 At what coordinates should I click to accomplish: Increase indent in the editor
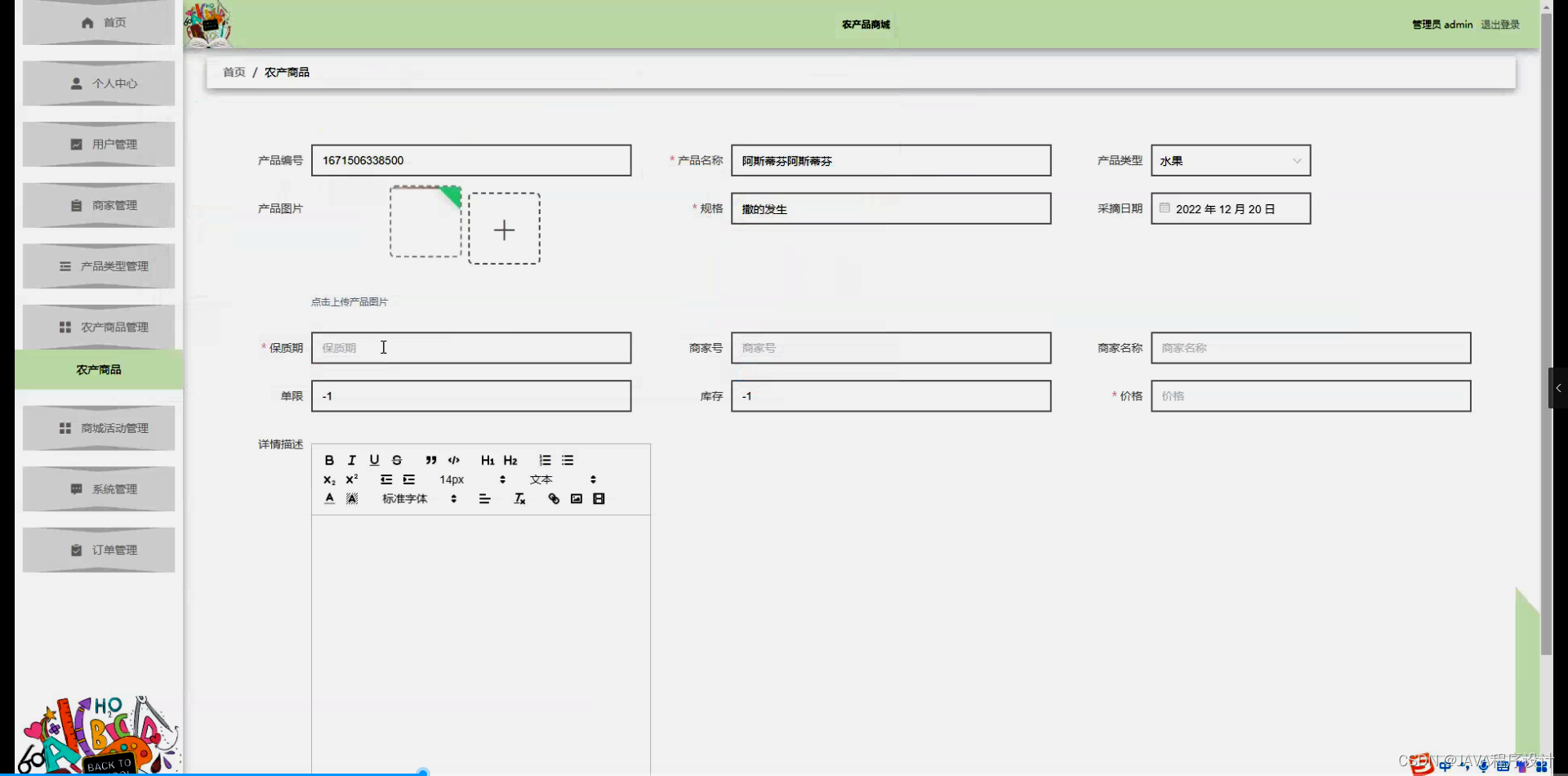409,479
